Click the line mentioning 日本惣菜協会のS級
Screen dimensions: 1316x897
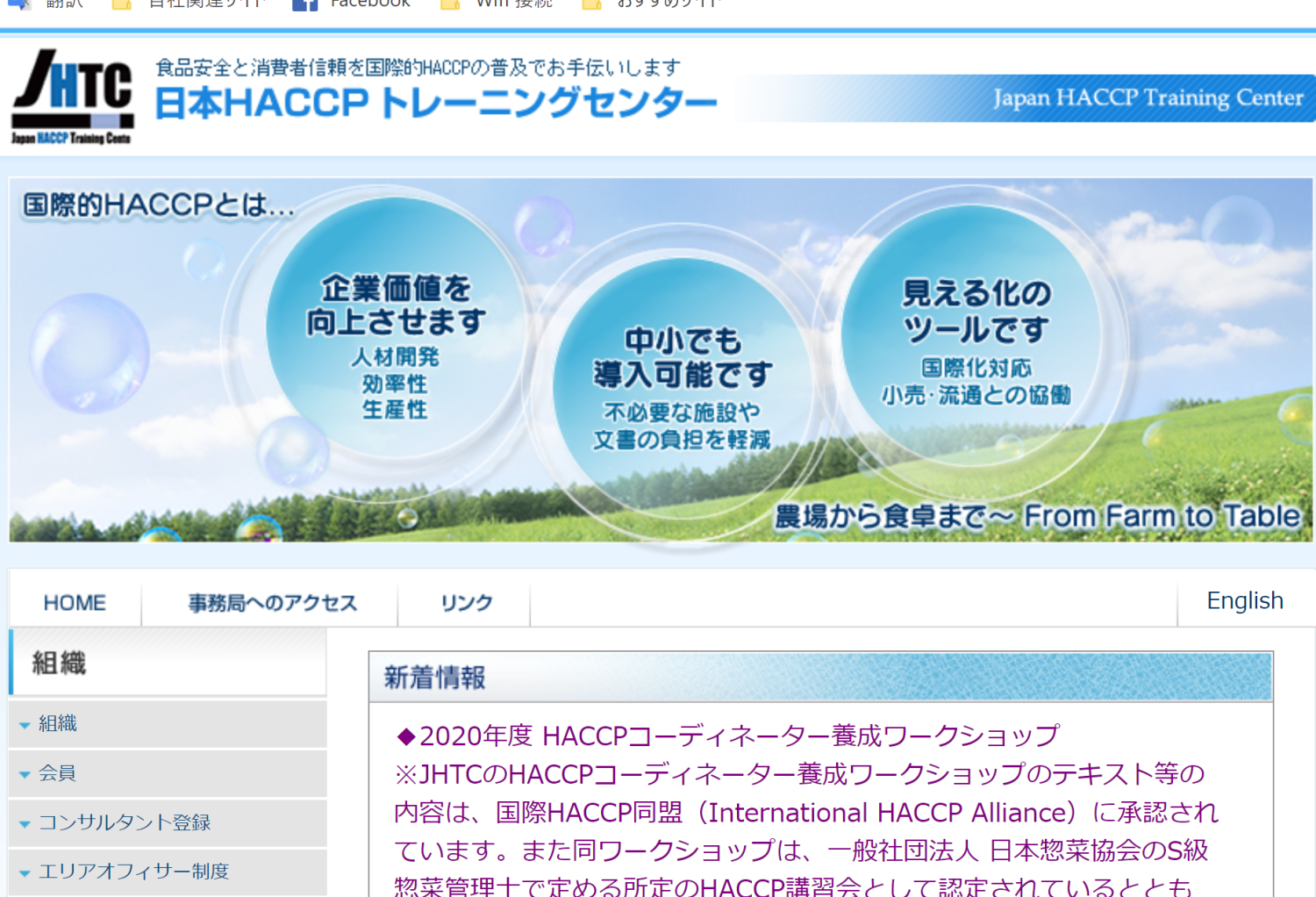pos(801,850)
